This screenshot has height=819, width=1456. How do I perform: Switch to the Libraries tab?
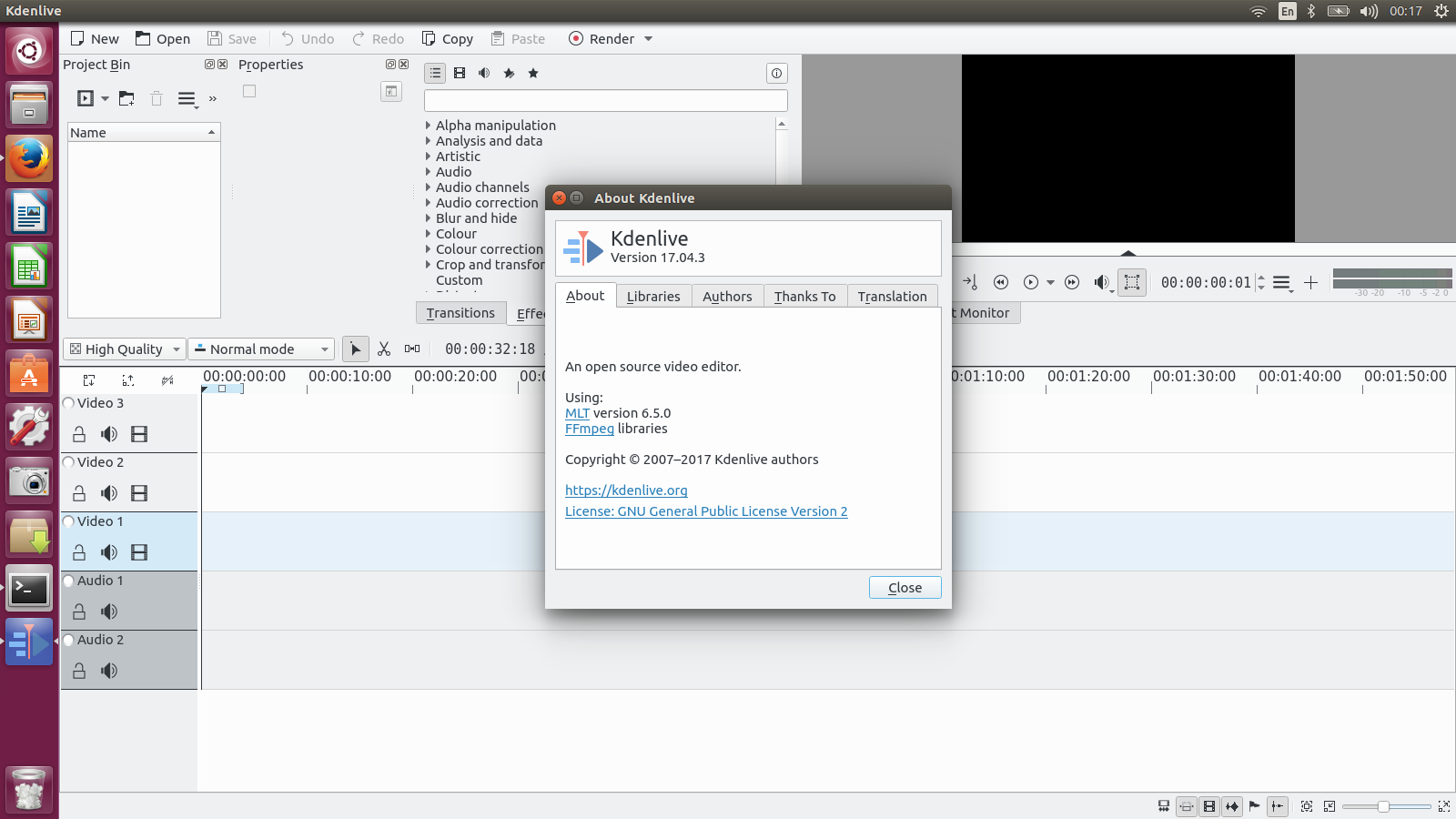click(x=653, y=297)
